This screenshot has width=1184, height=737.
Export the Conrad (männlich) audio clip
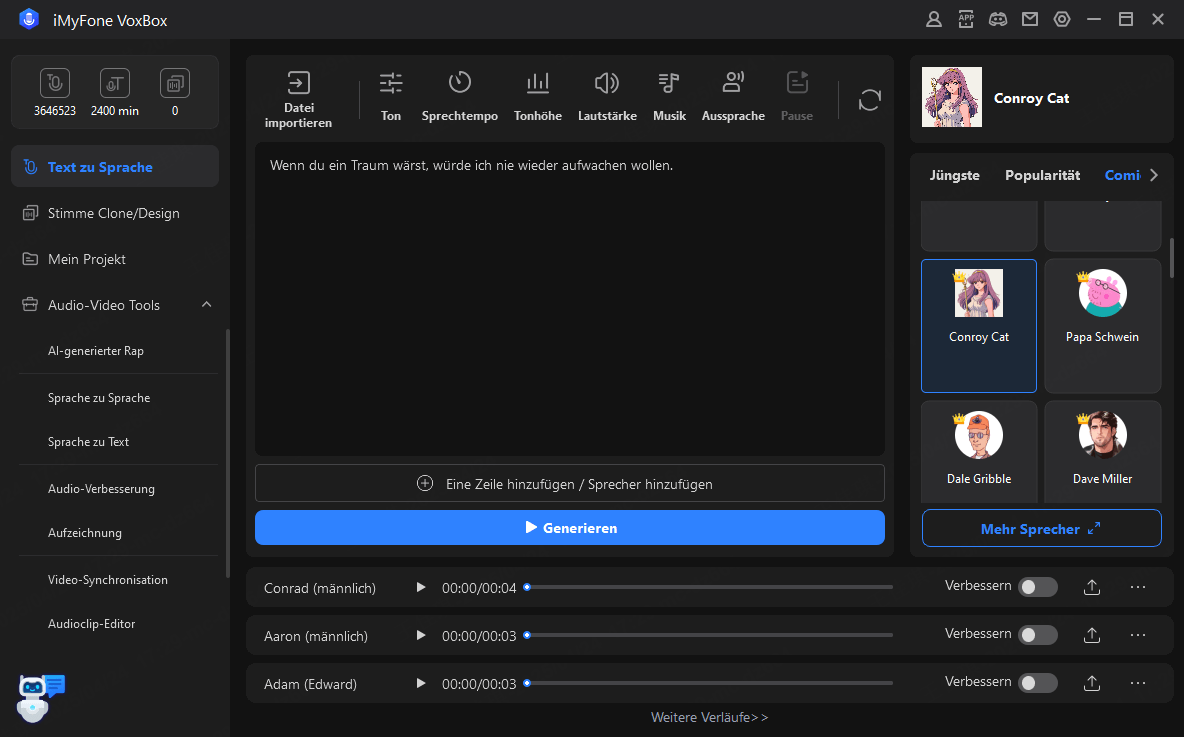coord(1092,588)
